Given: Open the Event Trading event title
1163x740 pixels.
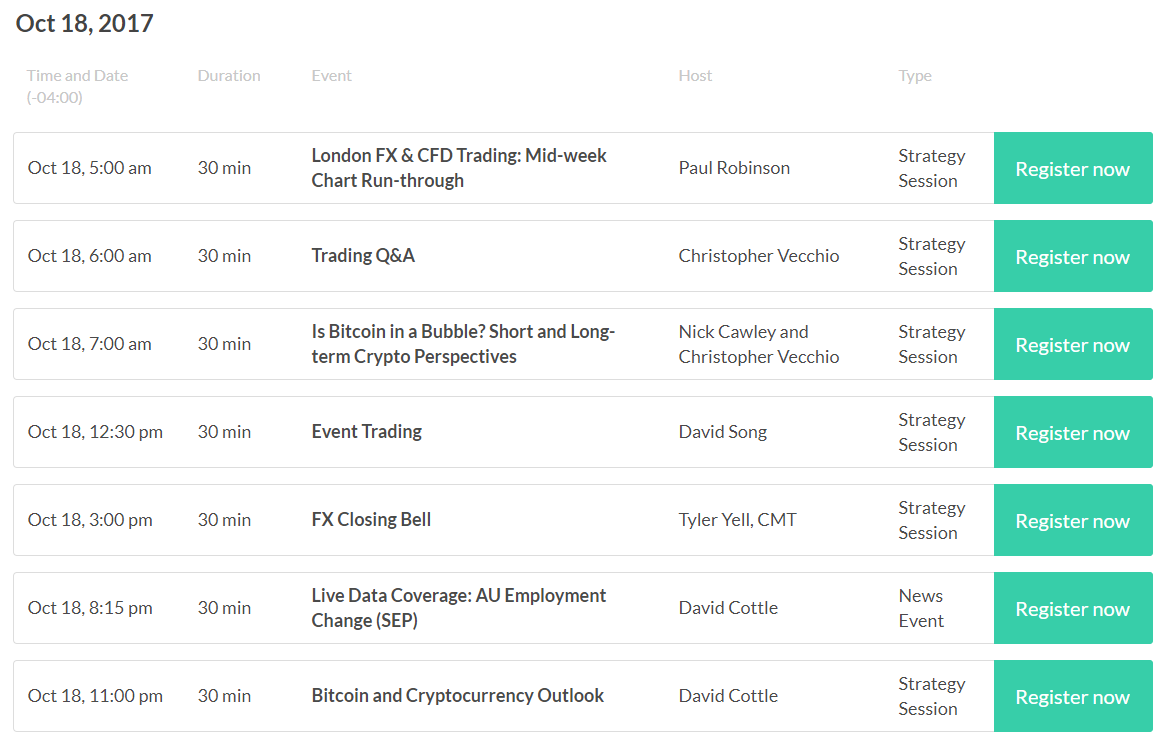Looking at the screenshot, I should coord(366,432).
